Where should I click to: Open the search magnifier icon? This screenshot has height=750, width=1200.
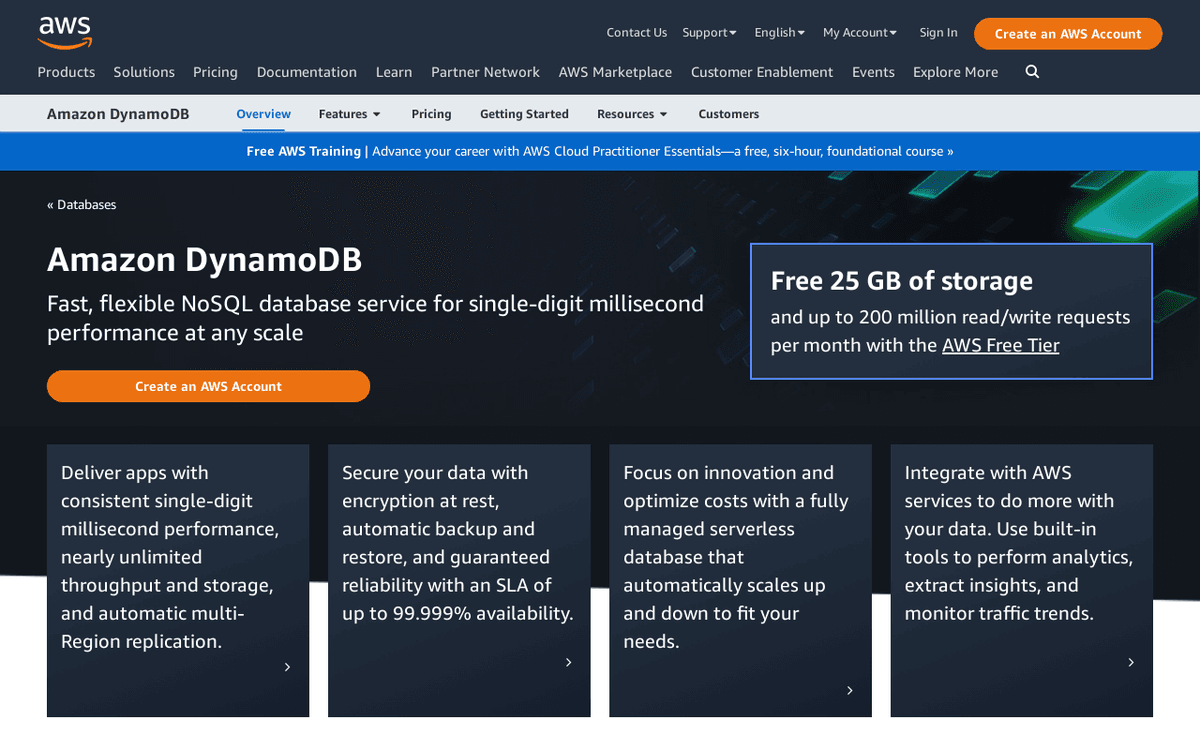click(1032, 72)
